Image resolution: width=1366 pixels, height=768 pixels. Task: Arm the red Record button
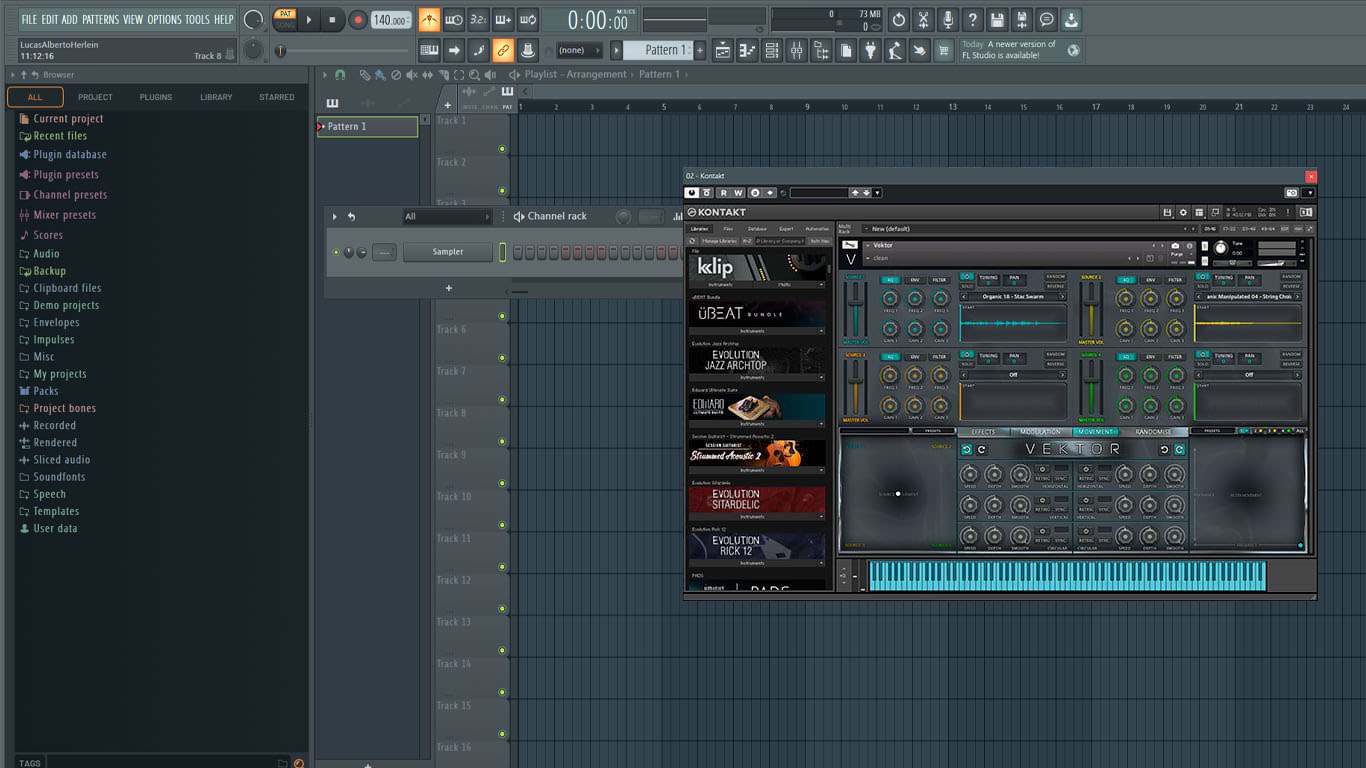(x=358, y=19)
